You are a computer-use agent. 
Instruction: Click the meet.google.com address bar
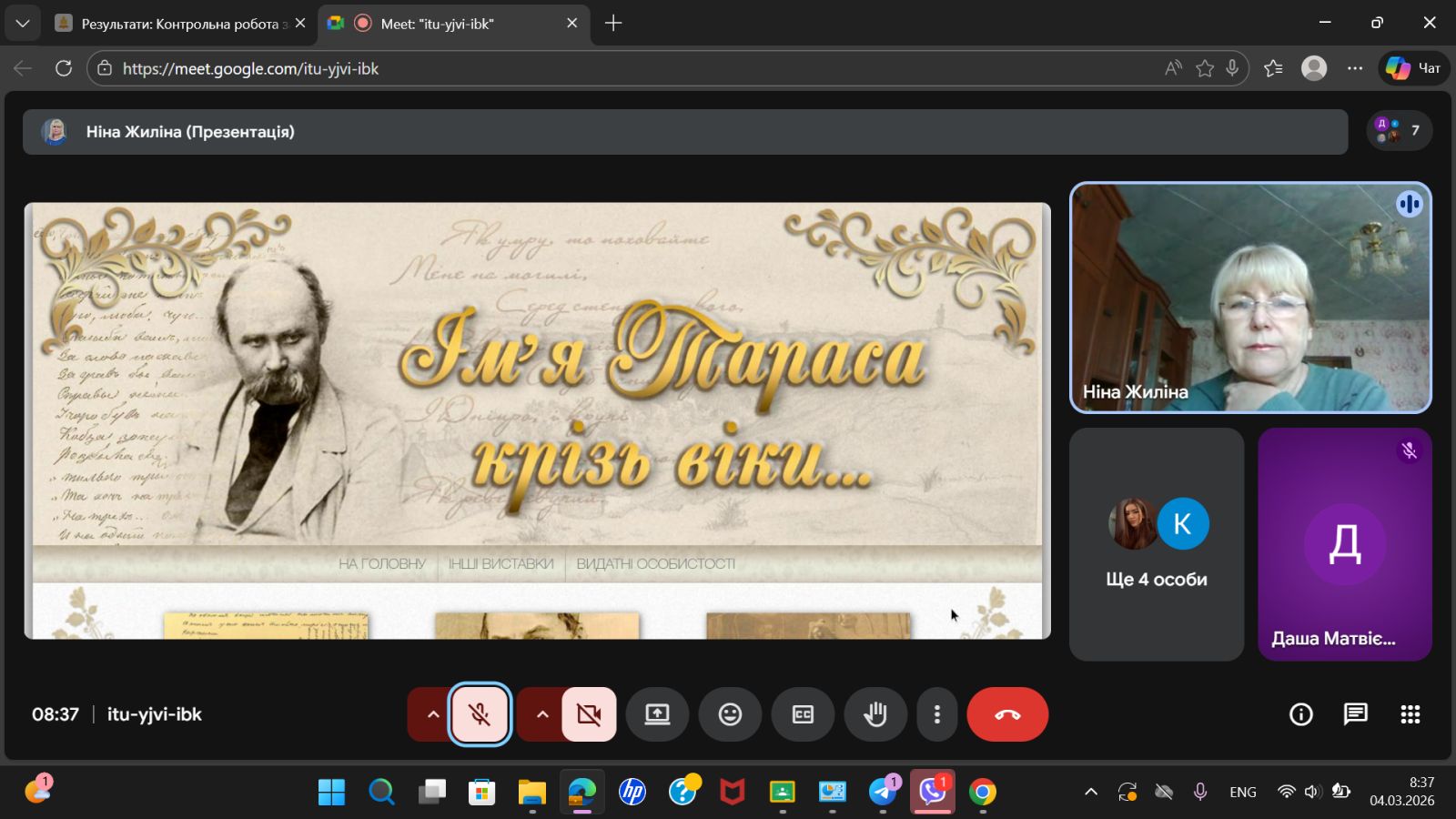click(619, 68)
